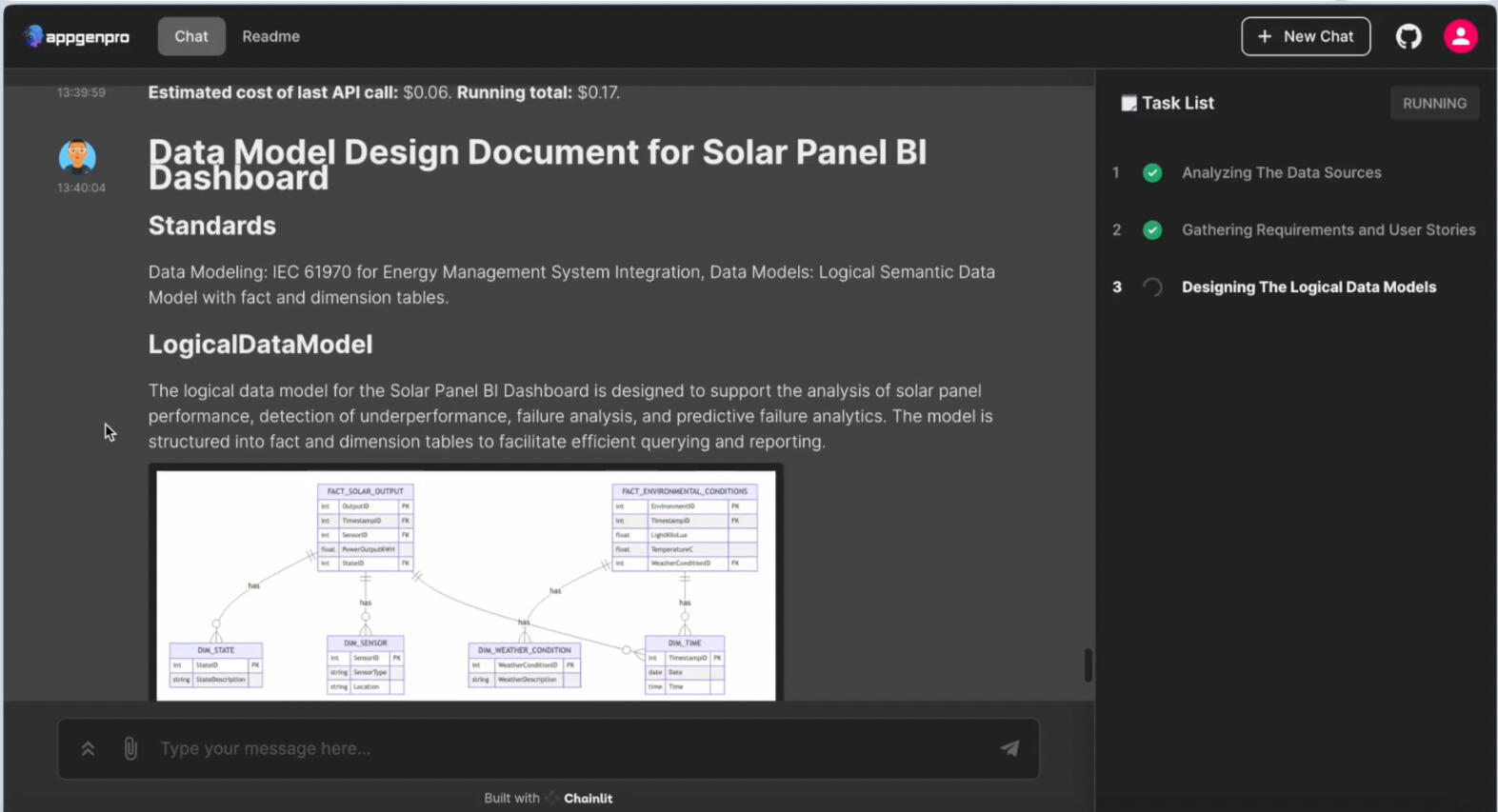Screen dimensions: 1498x812
Task: Open the Chainlit link in footer
Action: (x=587, y=799)
